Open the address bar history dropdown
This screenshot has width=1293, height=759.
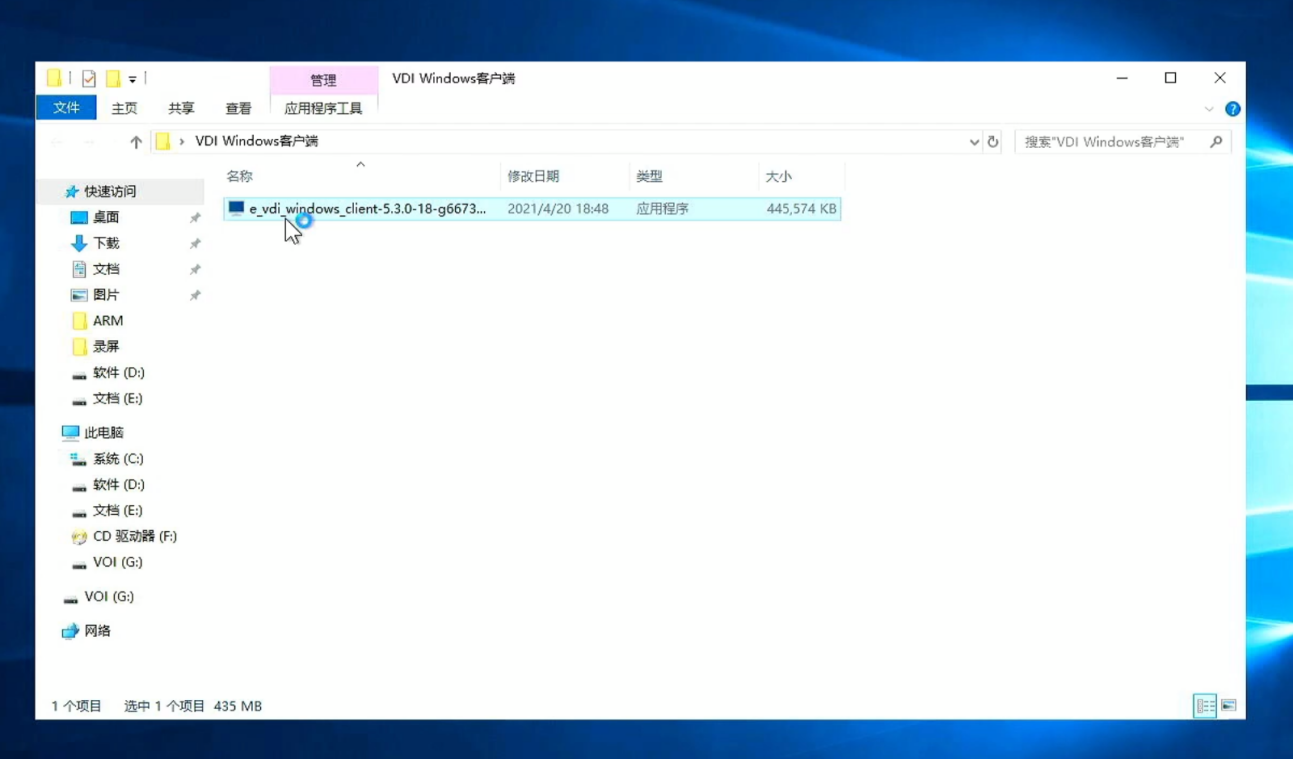pos(974,142)
